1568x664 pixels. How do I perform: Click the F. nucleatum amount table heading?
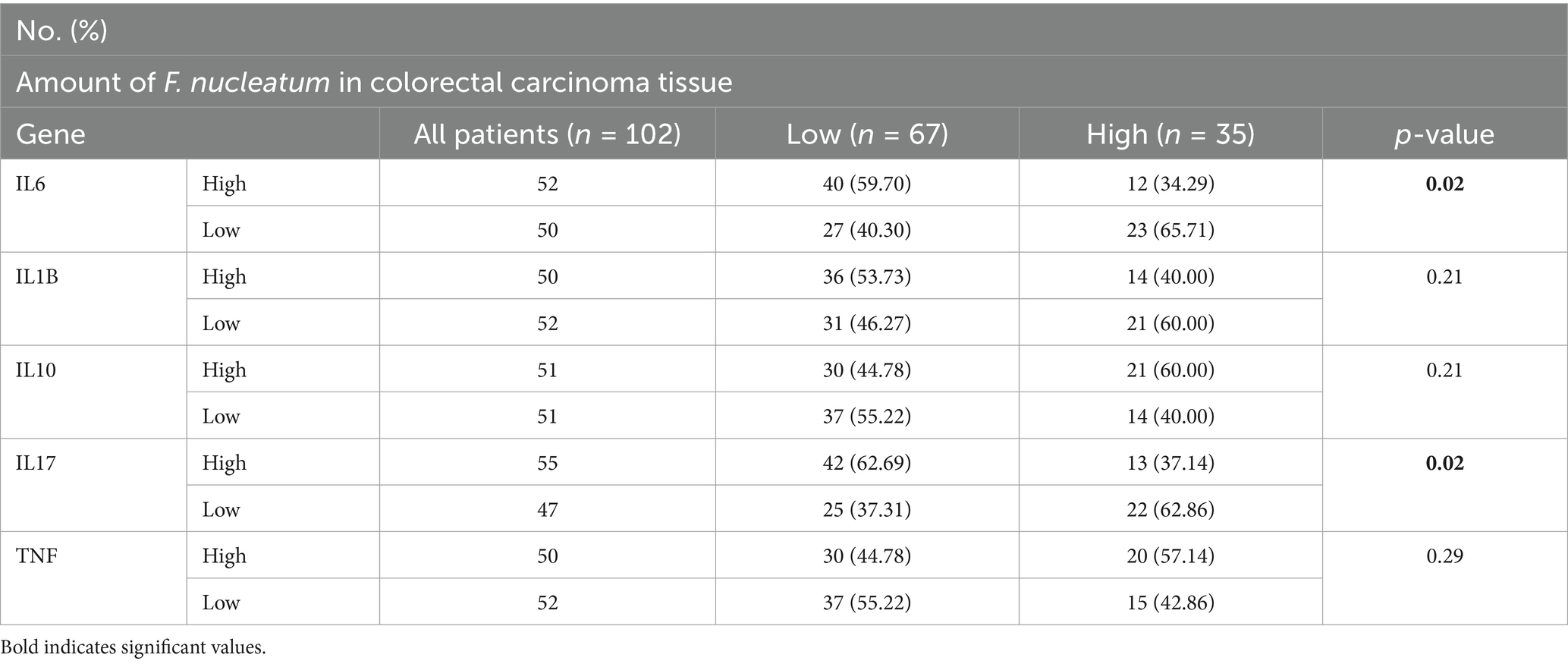[x=373, y=82]
